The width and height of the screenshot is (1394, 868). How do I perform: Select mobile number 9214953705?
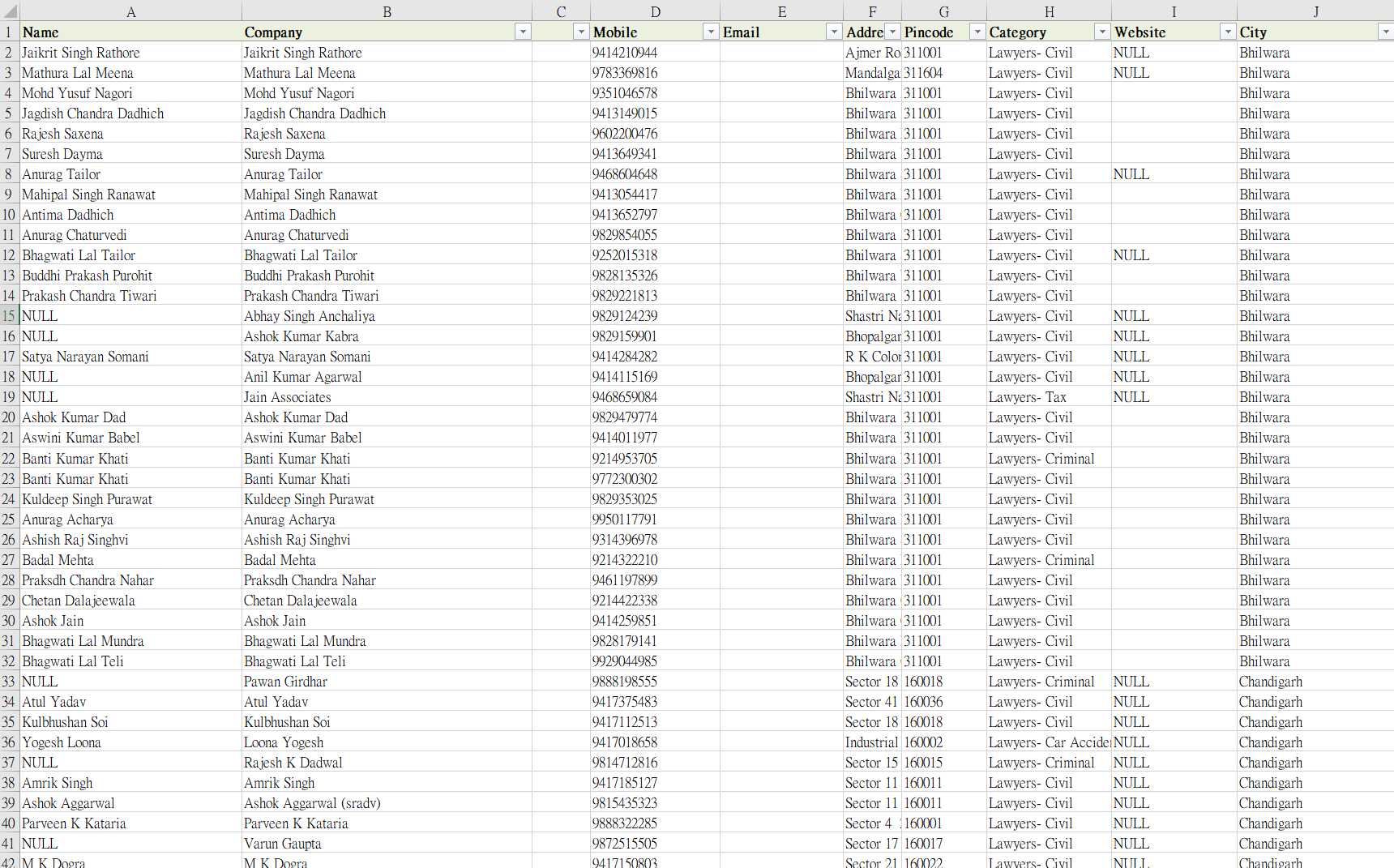click(655, 459)
